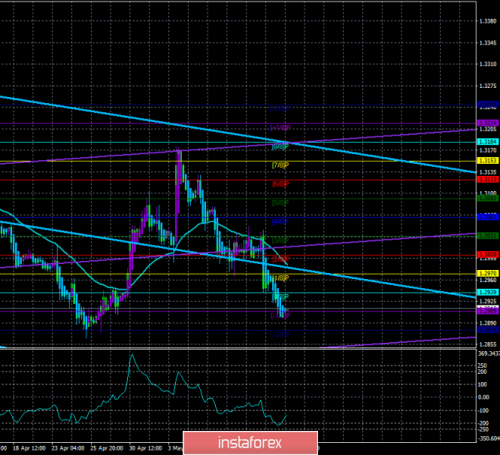Click the 18 Apr 12:00 time label
The image size is (500, 455).
tap(29, 448)
